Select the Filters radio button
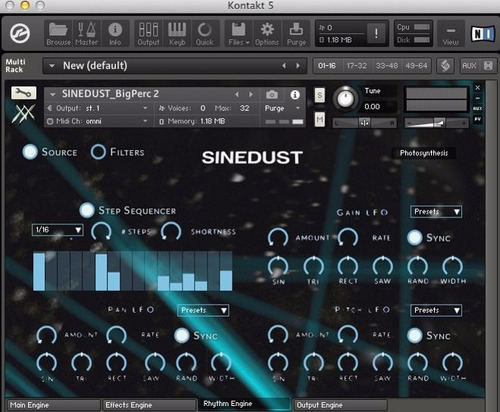 tap(98, 152)
